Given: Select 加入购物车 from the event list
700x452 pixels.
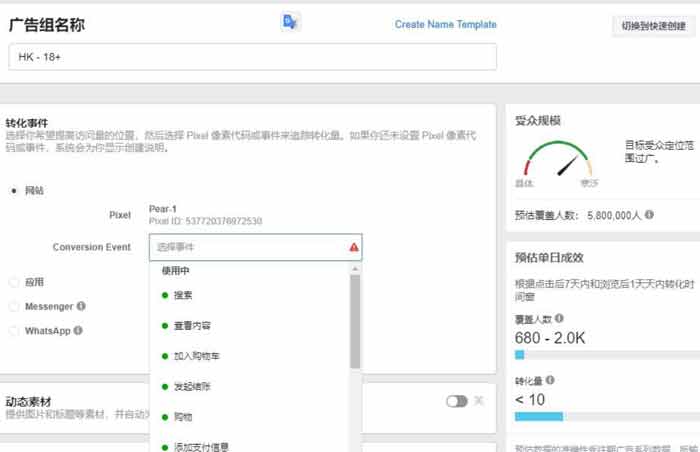Looking at the screenshot, I should point(197,355).
